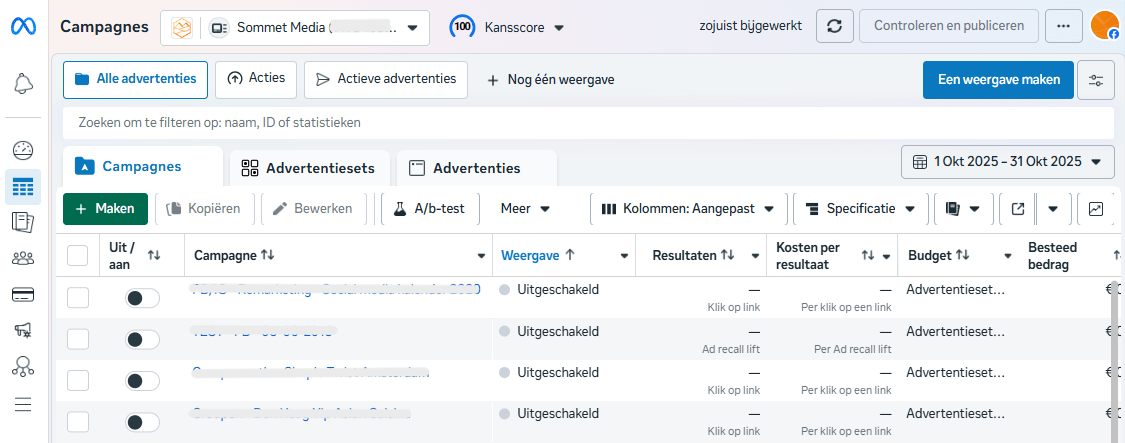1125x443 pixels.
Task: Click the green Maken button
Action: pos(105,209)
